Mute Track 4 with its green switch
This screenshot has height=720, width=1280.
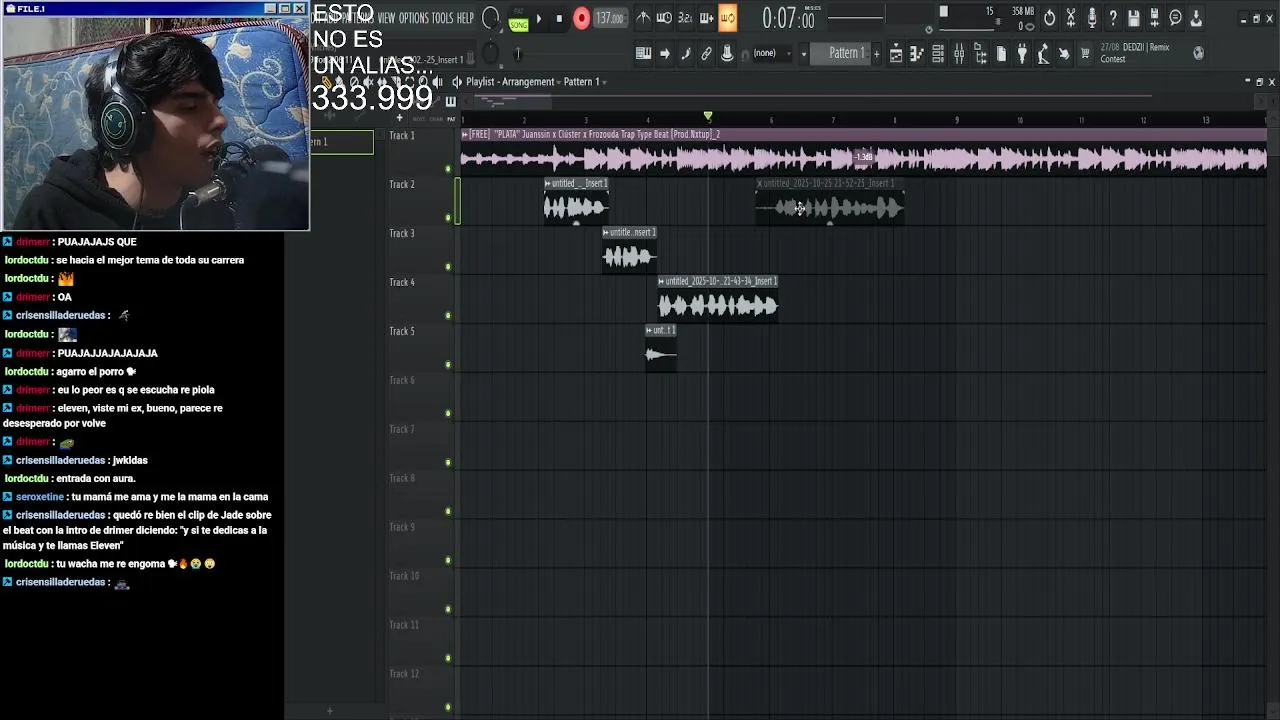(448, 316)
